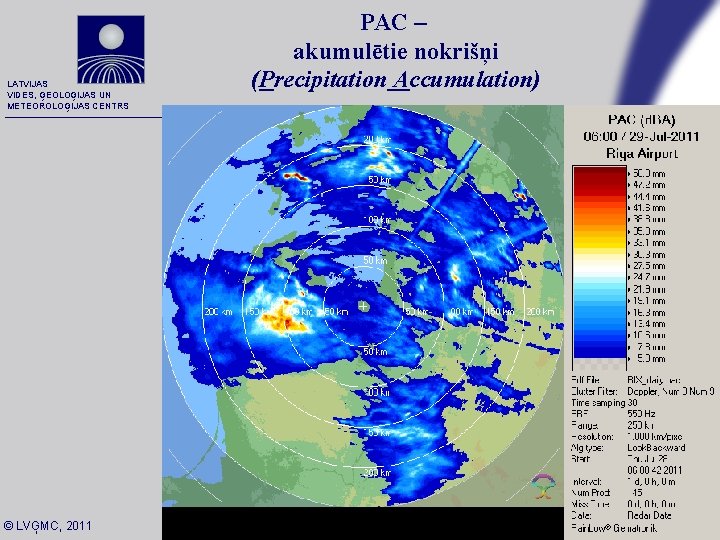Click the Rainbow mushroom logo on map
This screenshot has width=720, height=540.
pyautogui.click(x=543, y=486)
